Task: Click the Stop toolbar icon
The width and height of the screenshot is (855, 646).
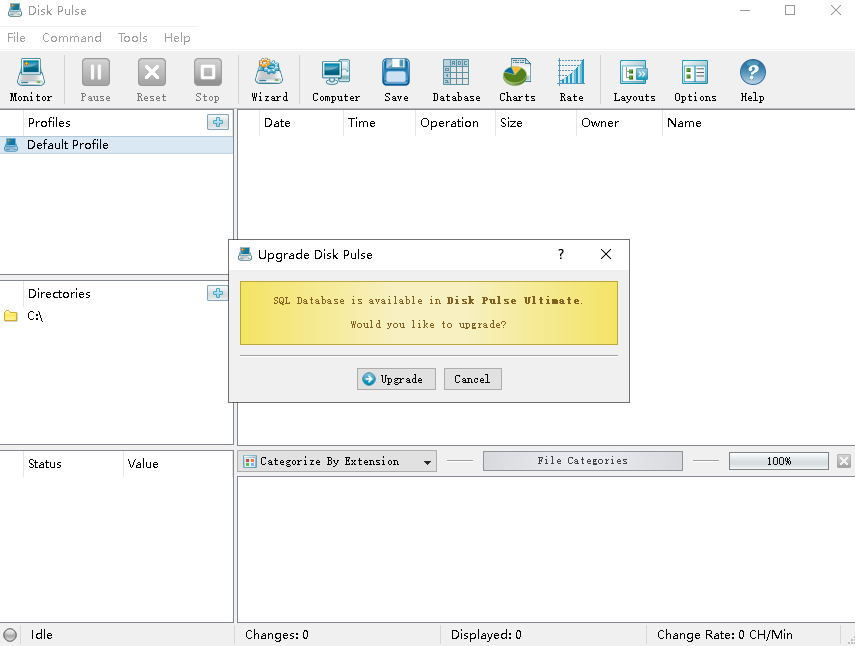Action: pos(207,80)
